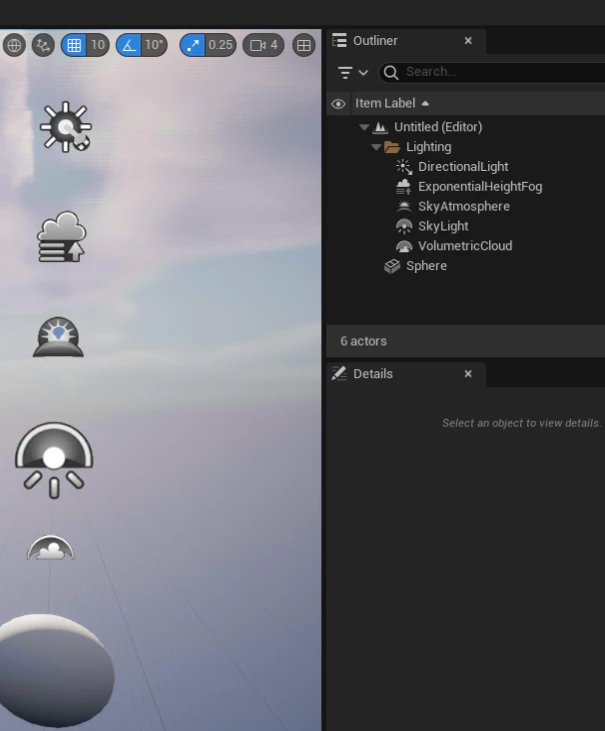The width and height of the screenshot is (605, 731).
Task: Select the DirectionalLight sun icon in viewport
Action: pyautogui.click(x=66, y=127)
